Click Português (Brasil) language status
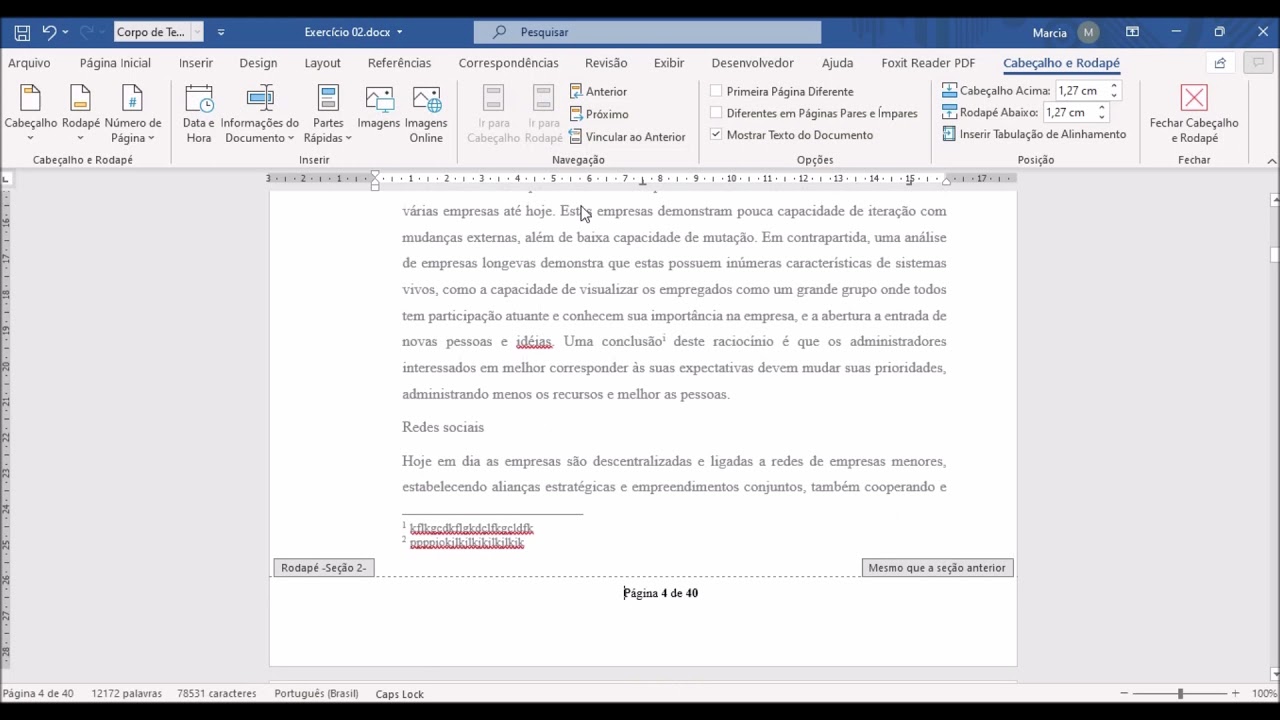 316,694
